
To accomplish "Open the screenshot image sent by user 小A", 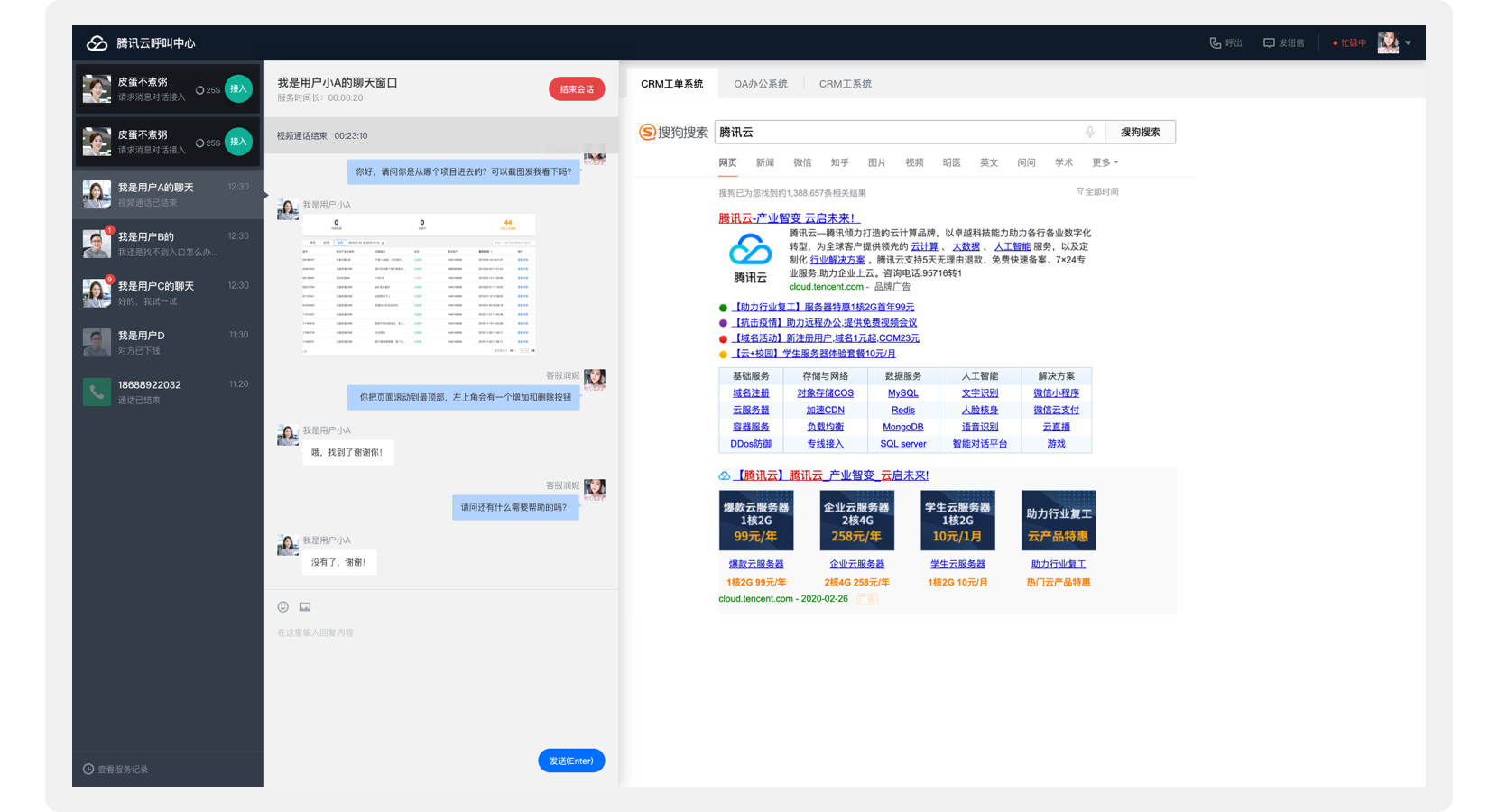I will (x=420, y=285).
